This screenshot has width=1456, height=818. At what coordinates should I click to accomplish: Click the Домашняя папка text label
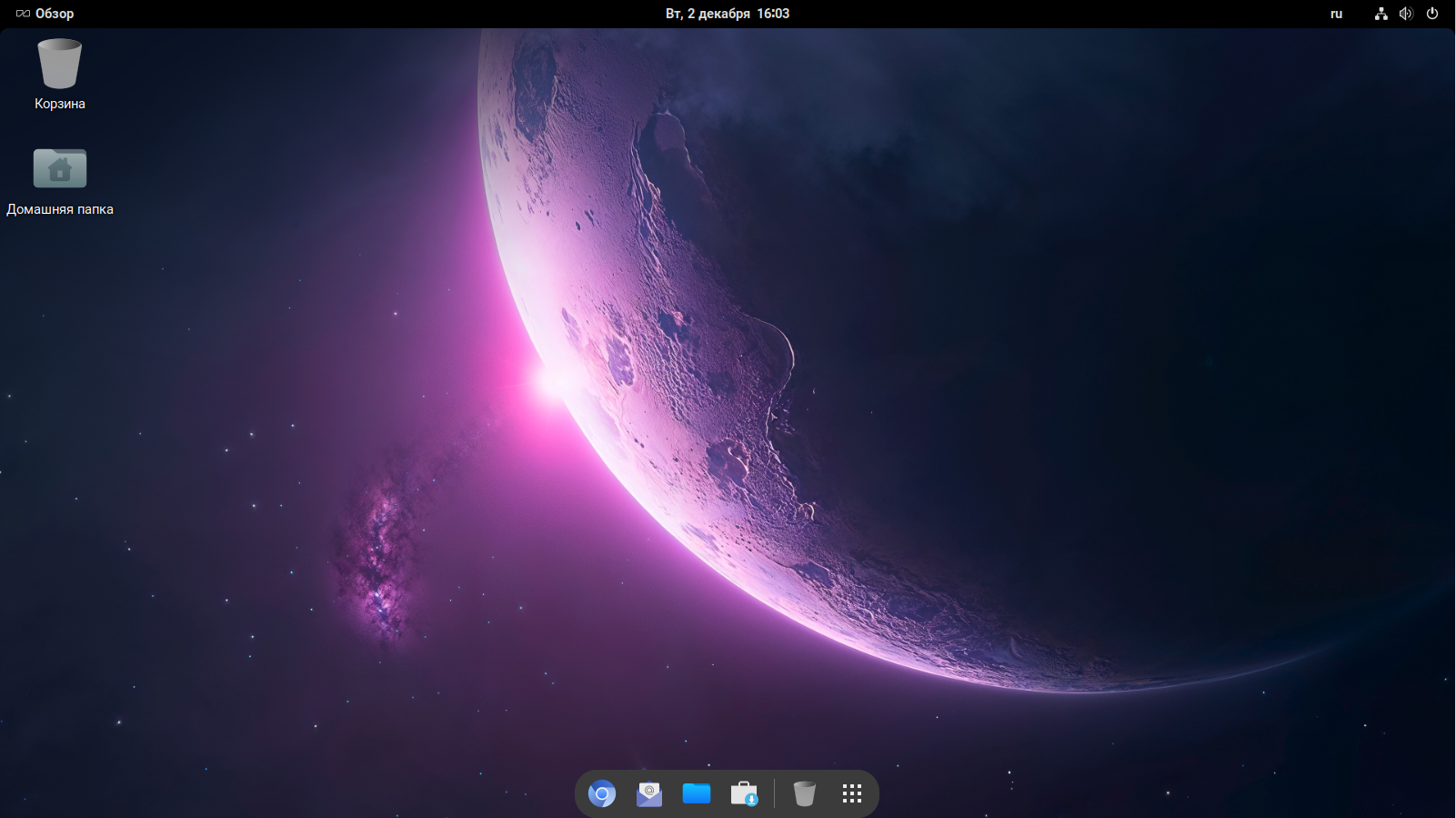point(60,209)
